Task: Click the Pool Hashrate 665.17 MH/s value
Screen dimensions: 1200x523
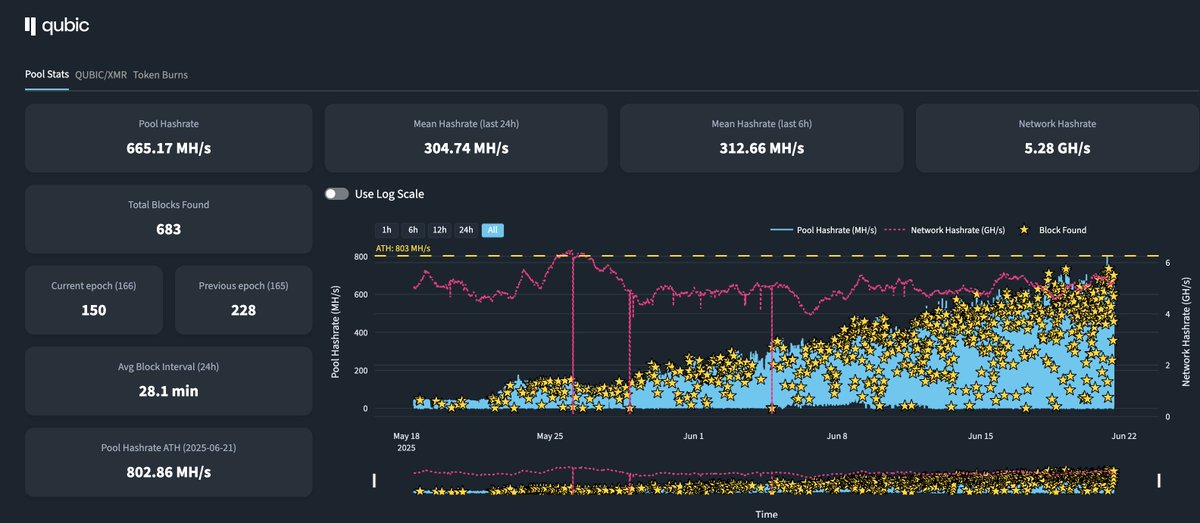Action: (168, 148)
